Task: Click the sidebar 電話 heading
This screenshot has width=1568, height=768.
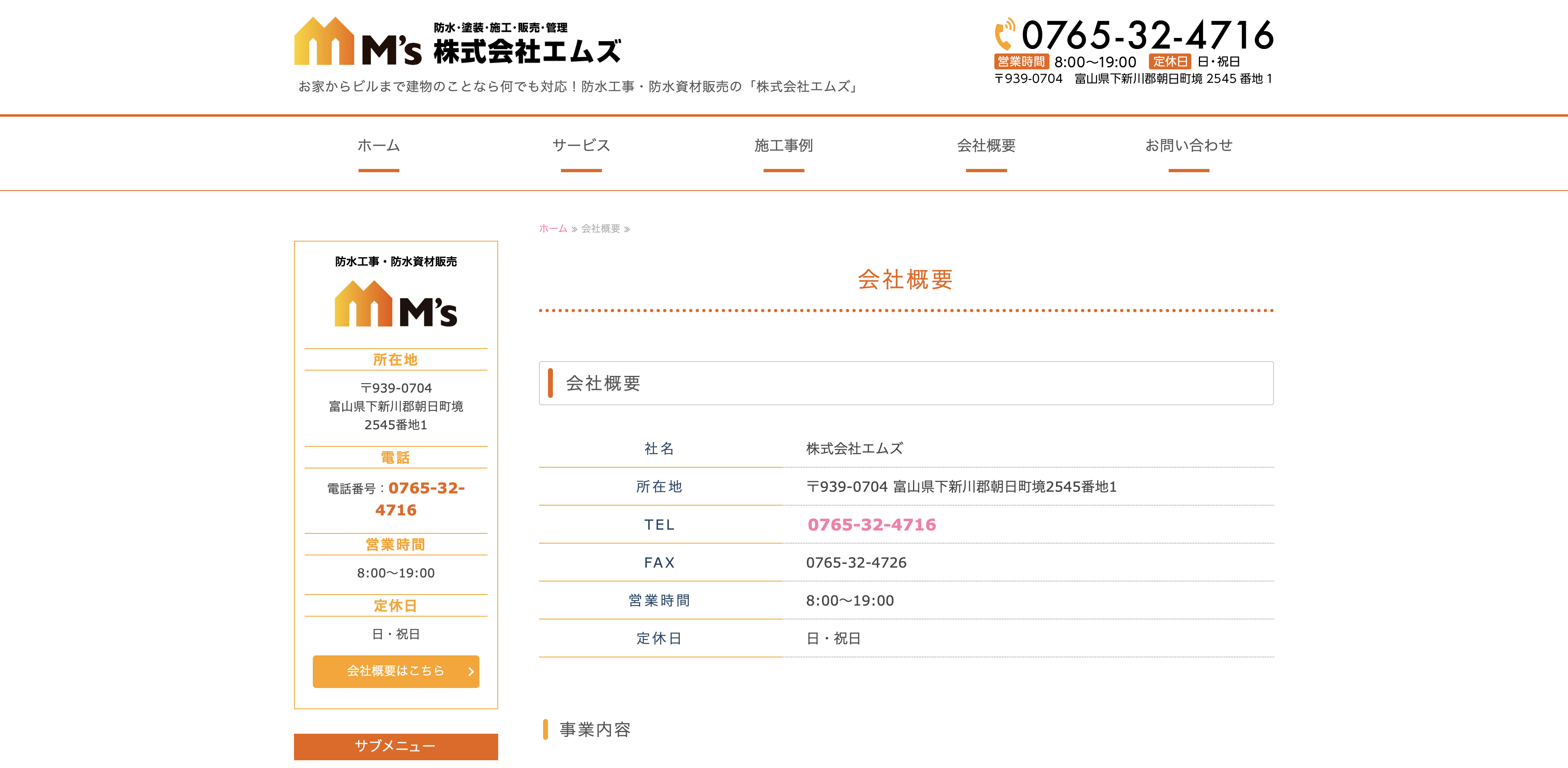Action: tap(396, 458)
